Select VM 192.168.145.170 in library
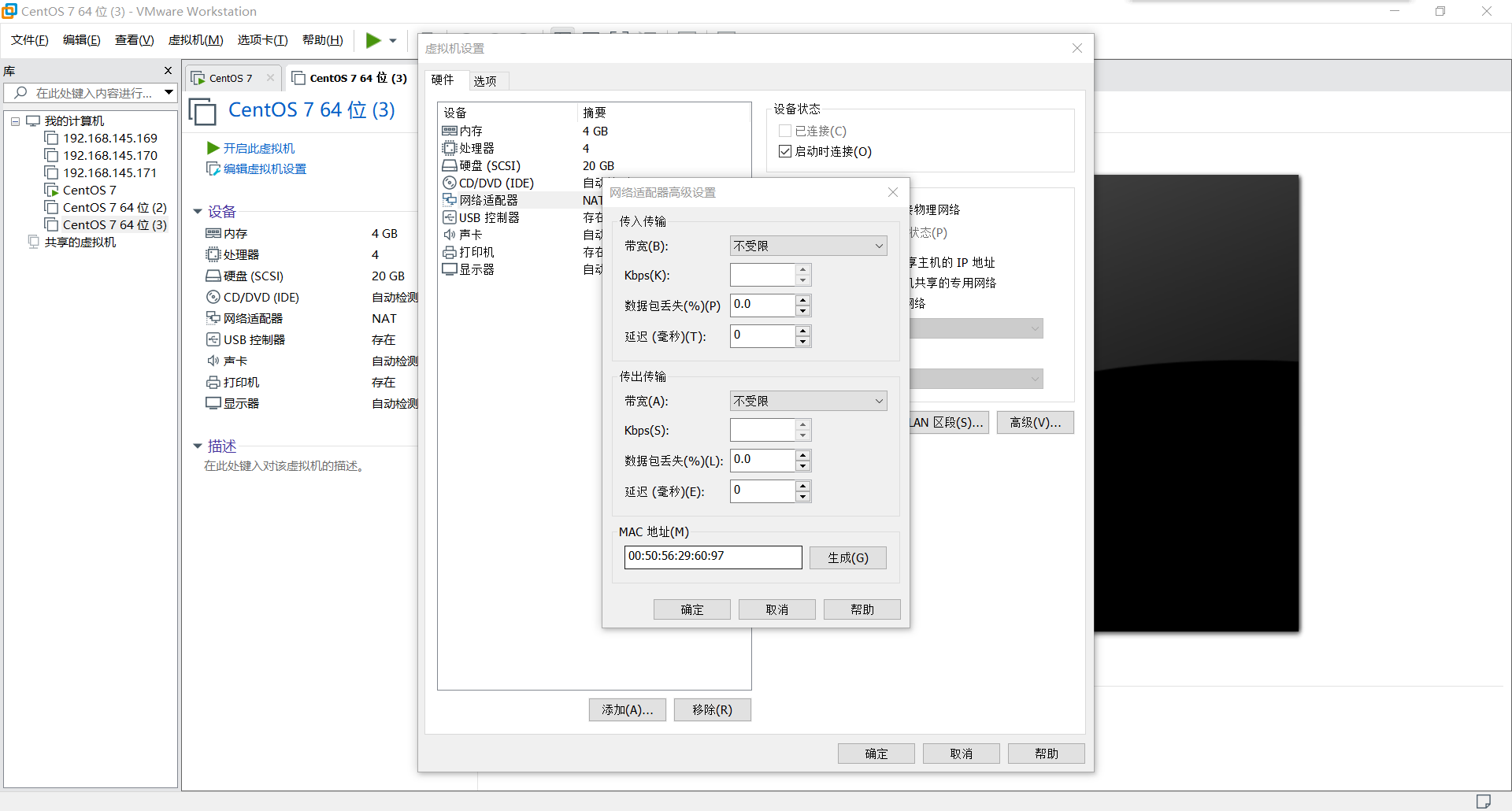Viewport: 1512px width, 811px height. pyautogui.click(x=109, y=156)
